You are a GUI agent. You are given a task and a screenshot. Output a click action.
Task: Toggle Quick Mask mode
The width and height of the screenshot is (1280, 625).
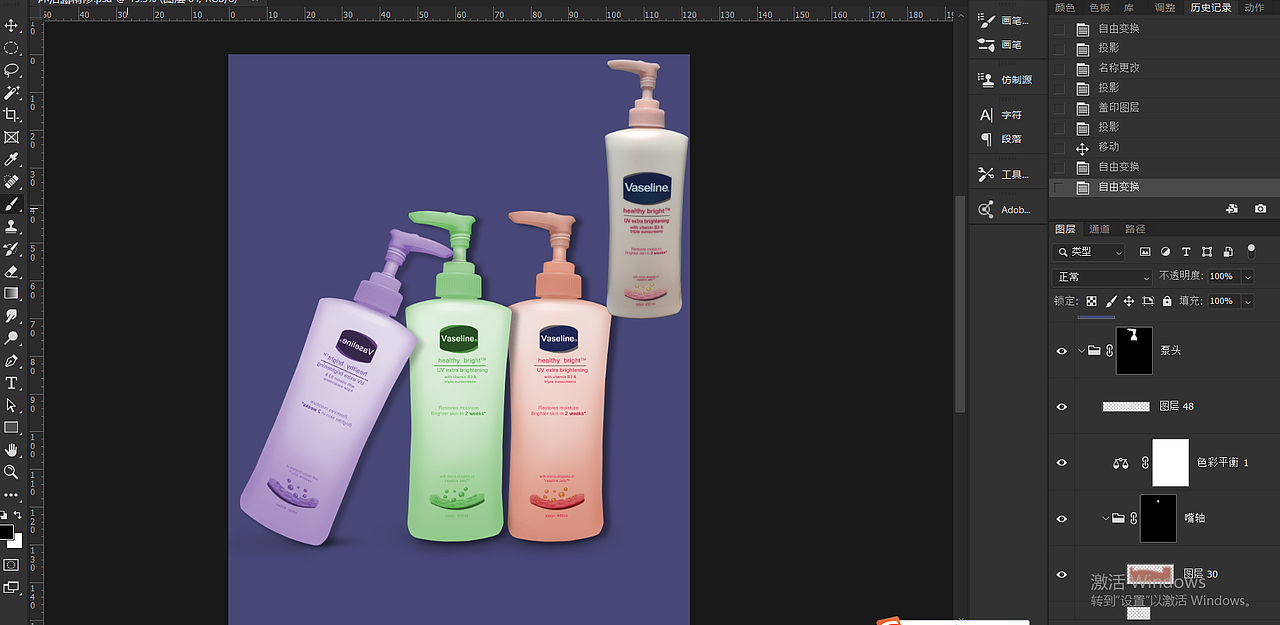coord(12,565)
